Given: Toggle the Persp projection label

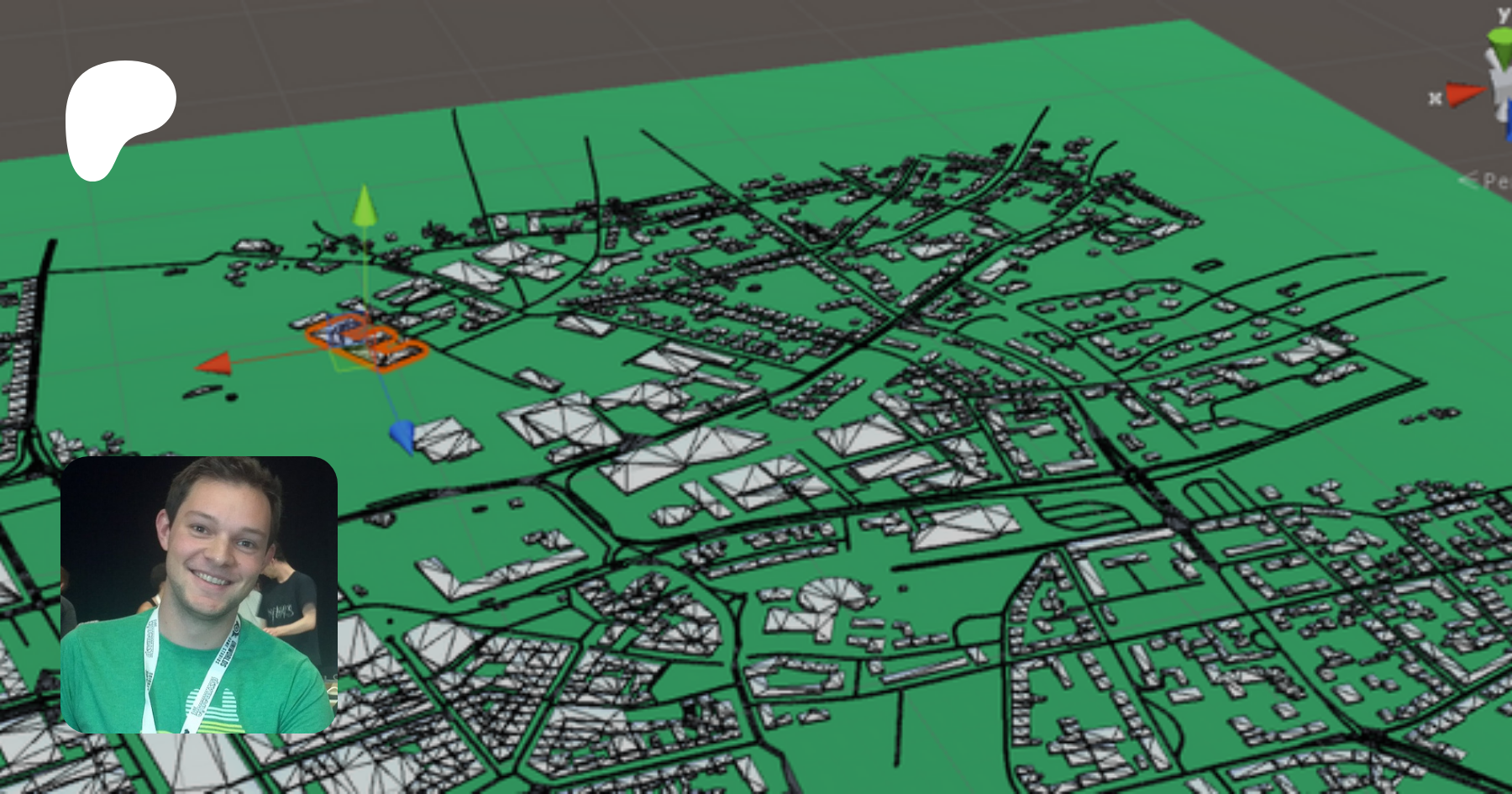Looking at the screenshot, I should pos(1497,181).
